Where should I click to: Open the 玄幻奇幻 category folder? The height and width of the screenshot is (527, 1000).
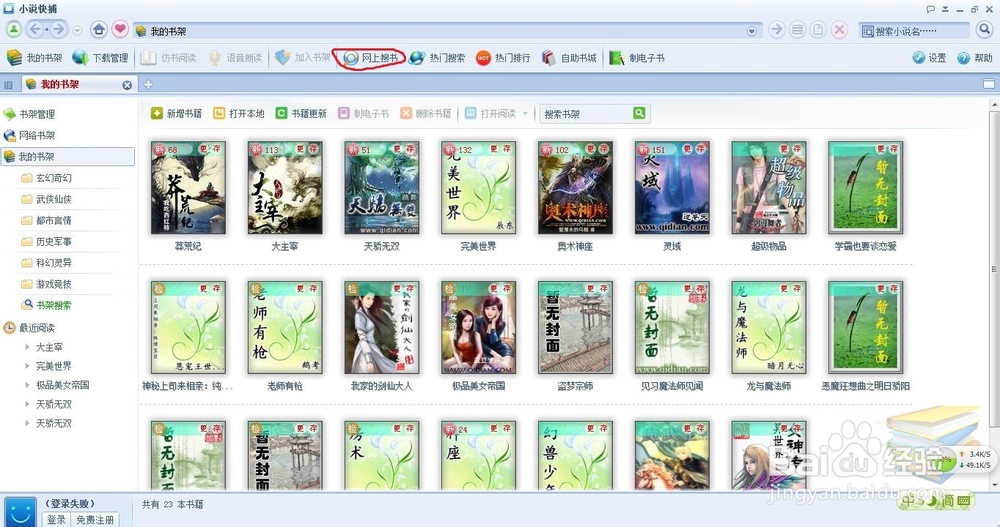[46, 178]
